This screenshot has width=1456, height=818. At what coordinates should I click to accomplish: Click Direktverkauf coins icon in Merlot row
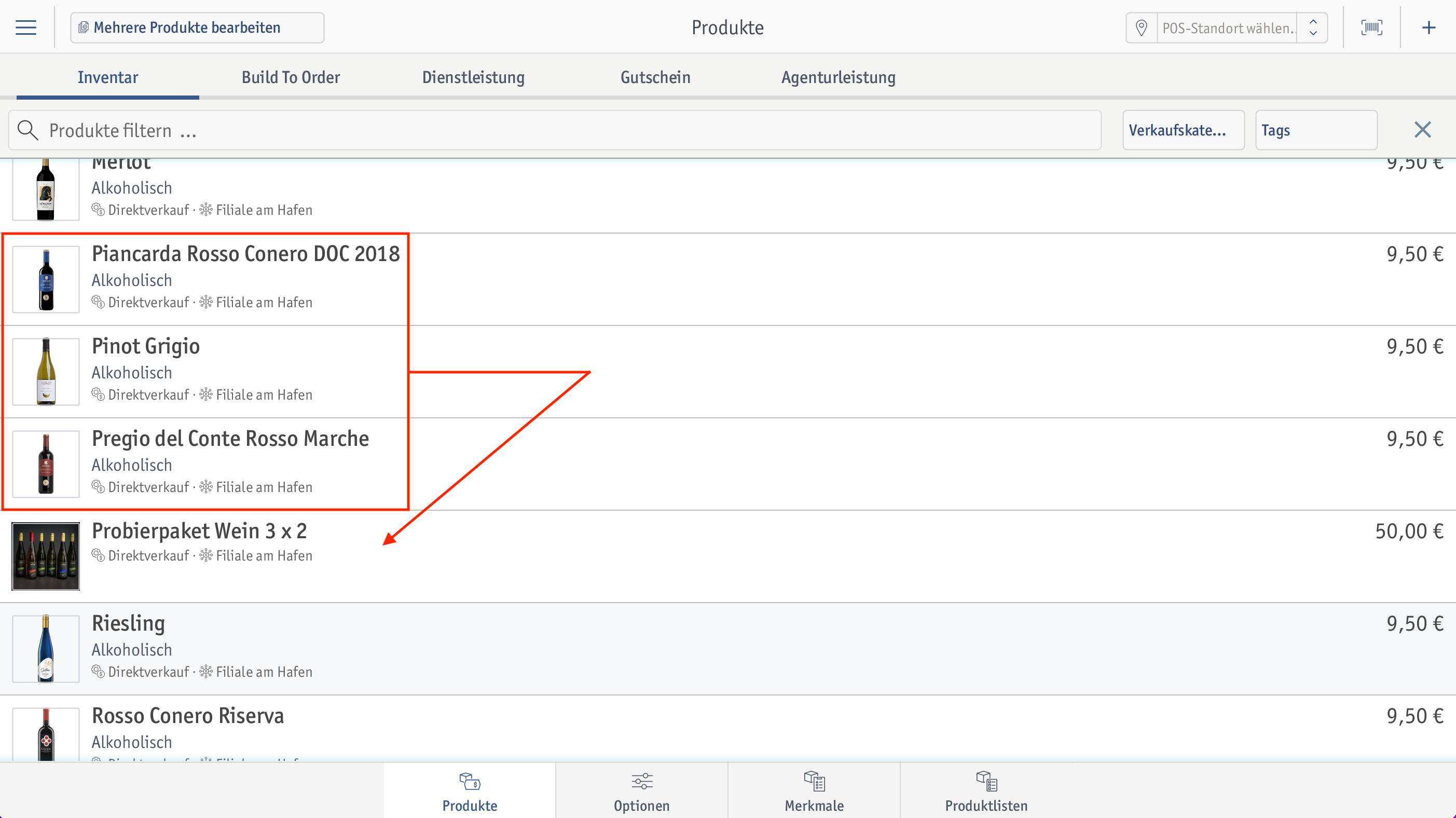click(99, 210)
